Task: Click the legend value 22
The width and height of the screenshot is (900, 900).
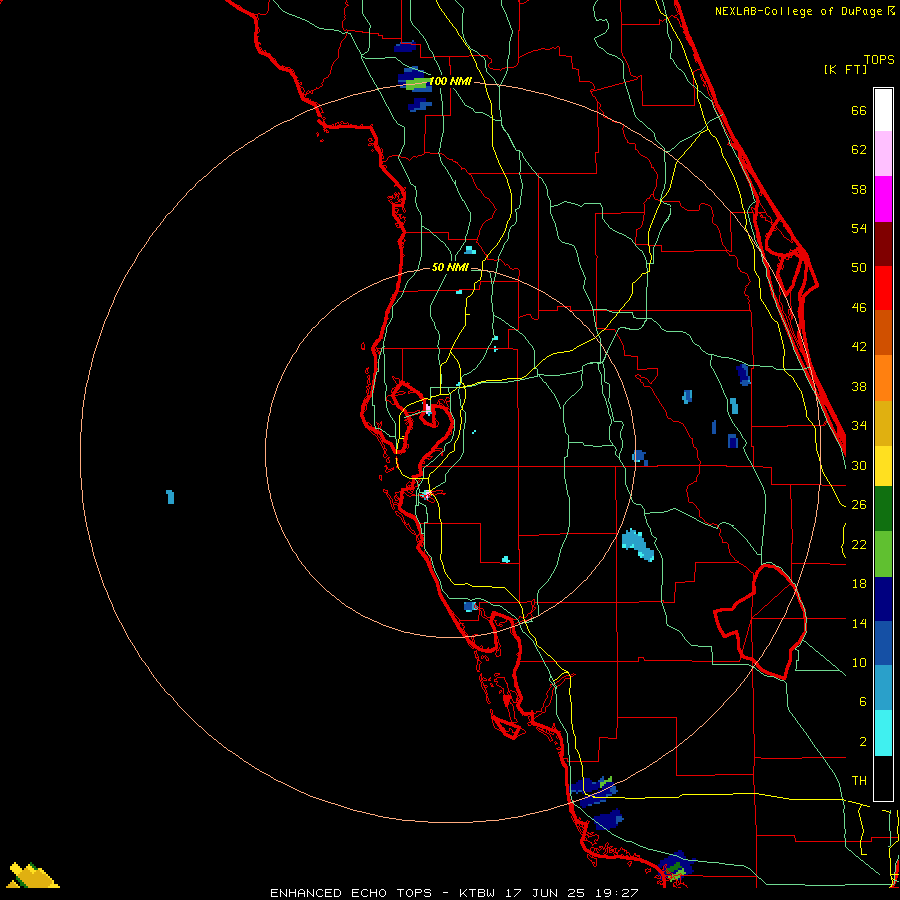Action: (x=859, y=545)
